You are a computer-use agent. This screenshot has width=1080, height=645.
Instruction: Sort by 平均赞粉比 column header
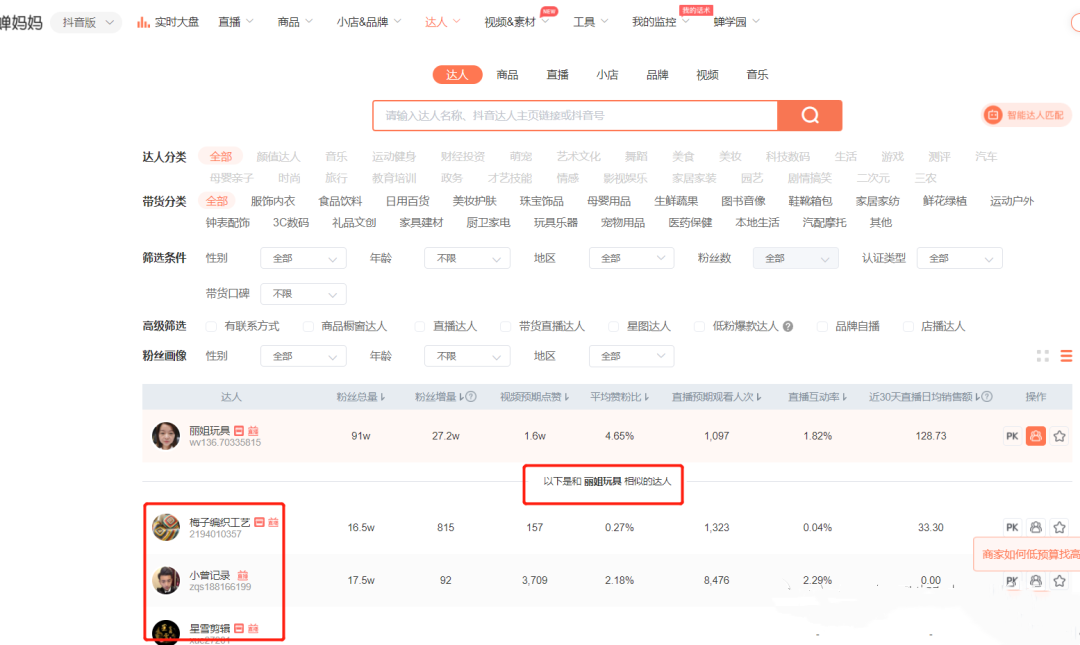619,397
